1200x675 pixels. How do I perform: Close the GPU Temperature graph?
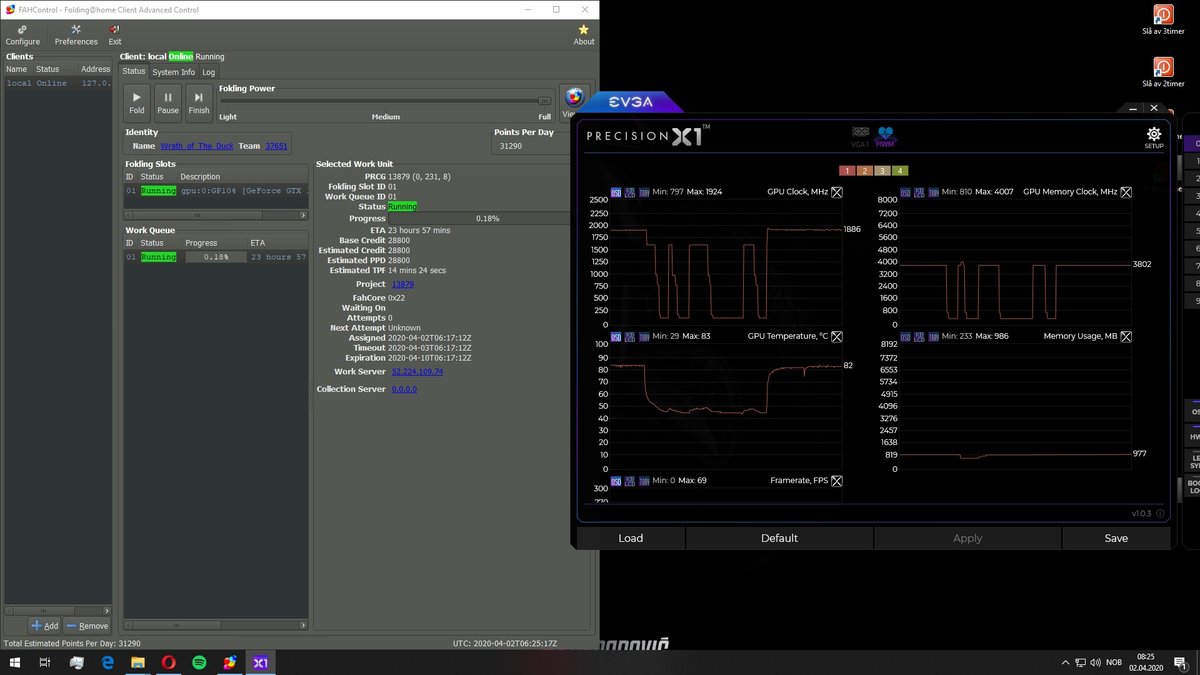tap(837, 337)
